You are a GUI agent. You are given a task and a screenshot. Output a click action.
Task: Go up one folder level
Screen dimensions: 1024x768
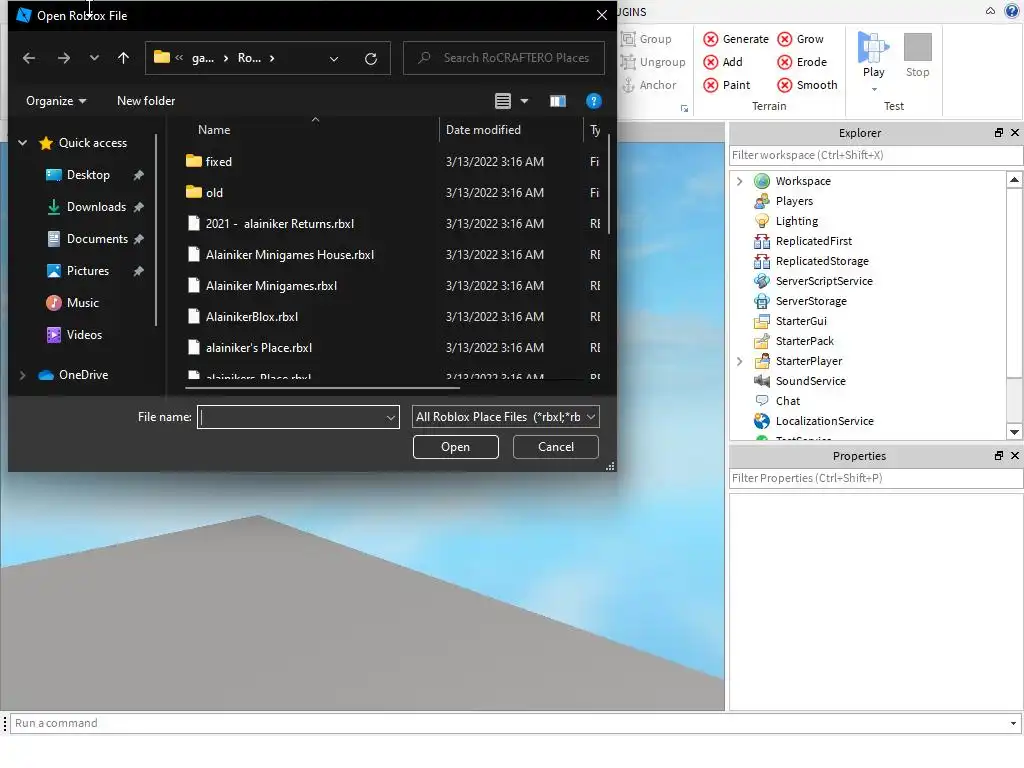pyautogui.click(x=123, y=58)
